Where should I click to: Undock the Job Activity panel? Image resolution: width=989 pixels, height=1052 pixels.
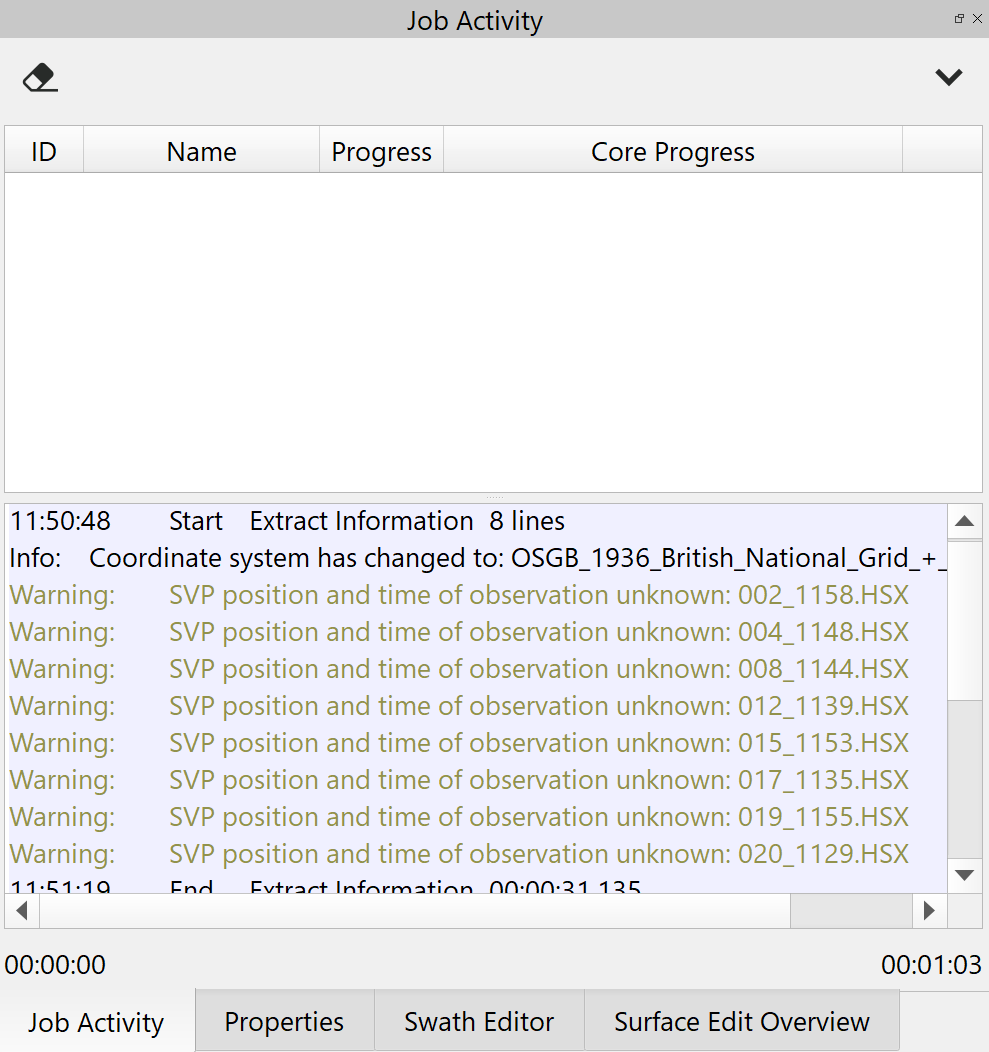(958, 18)
